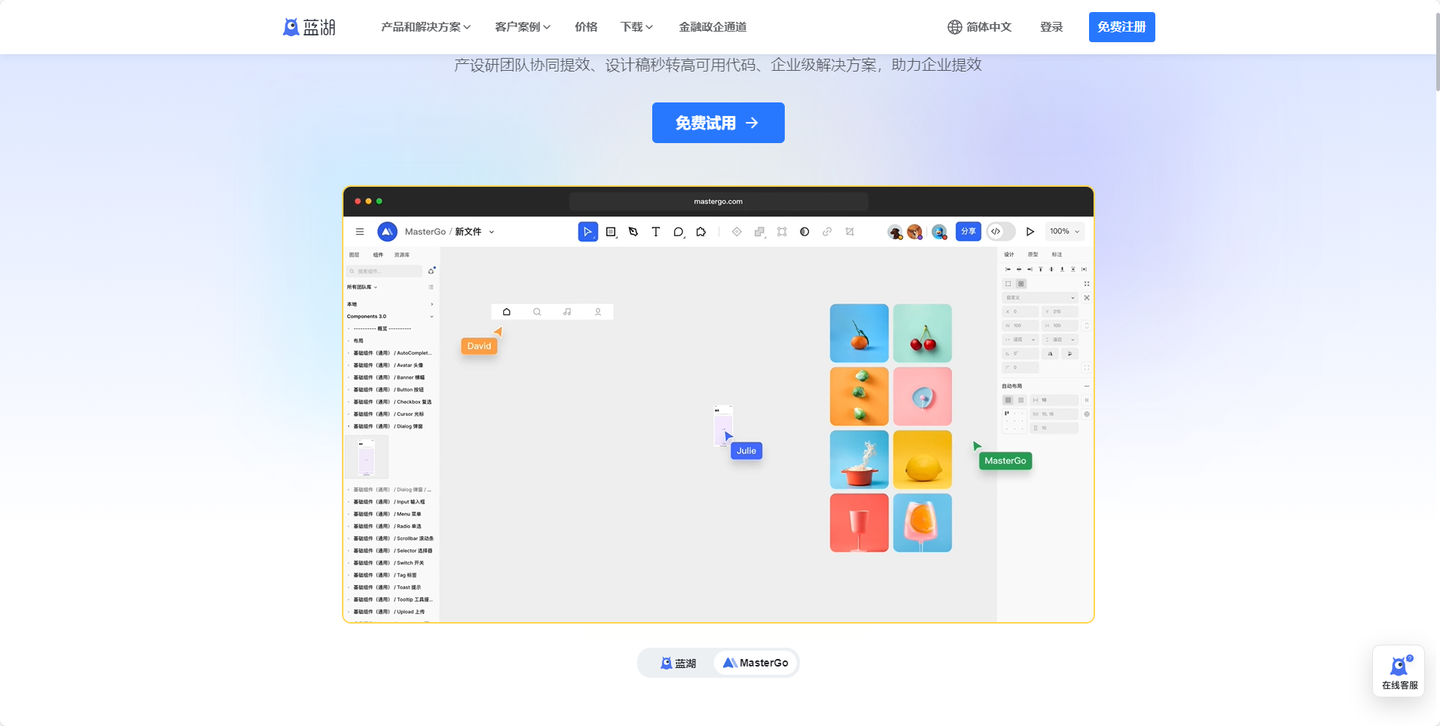Select the Move arrow tool
1440x726 pixels.
(588, 232)
